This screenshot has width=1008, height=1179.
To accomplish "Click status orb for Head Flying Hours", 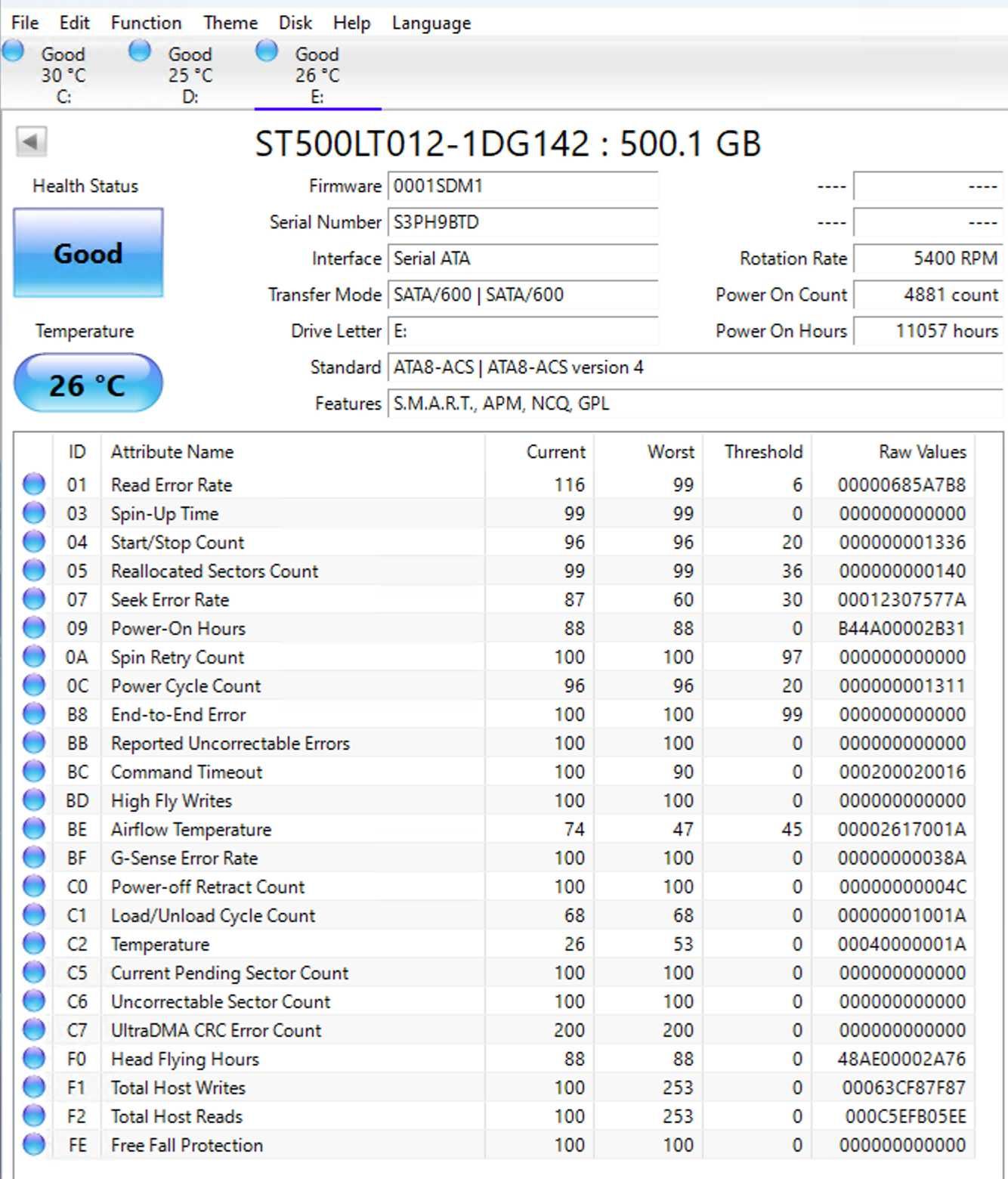I will tap(34, 1058).
